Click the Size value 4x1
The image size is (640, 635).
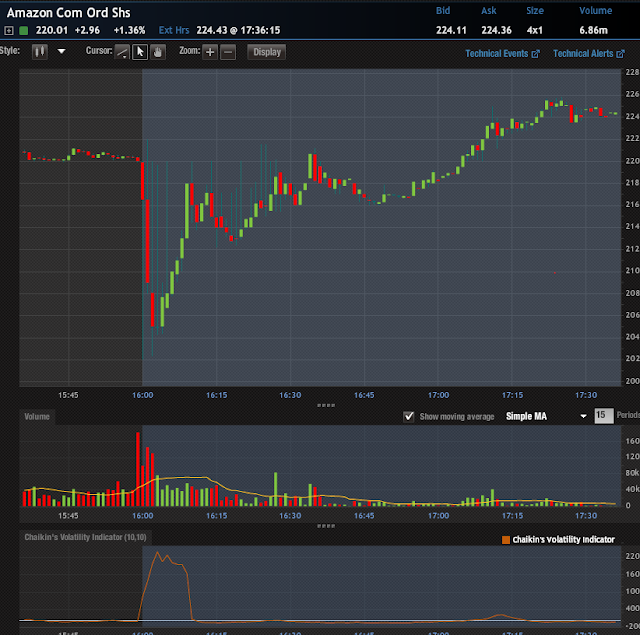click(535, 30)
